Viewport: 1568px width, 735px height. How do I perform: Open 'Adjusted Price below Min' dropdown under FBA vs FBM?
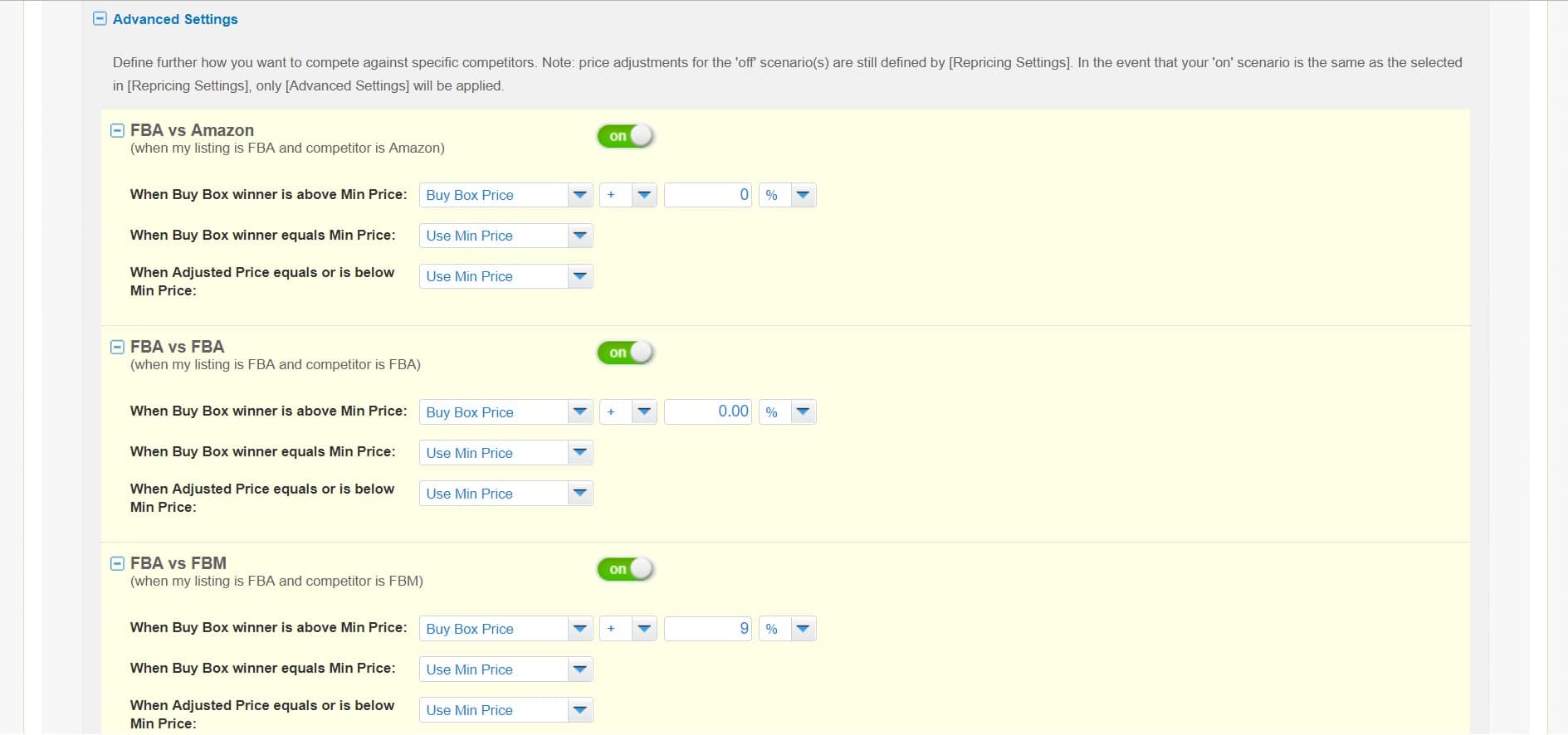click(x=506, y=709)
